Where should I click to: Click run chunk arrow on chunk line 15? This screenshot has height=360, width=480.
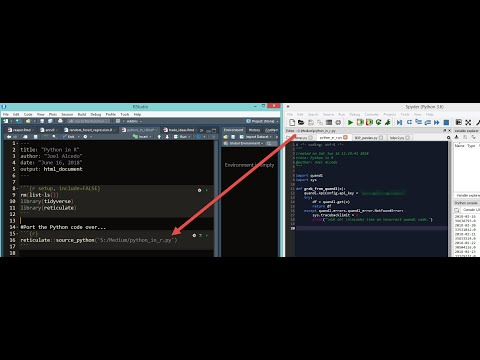coord(207,235)
